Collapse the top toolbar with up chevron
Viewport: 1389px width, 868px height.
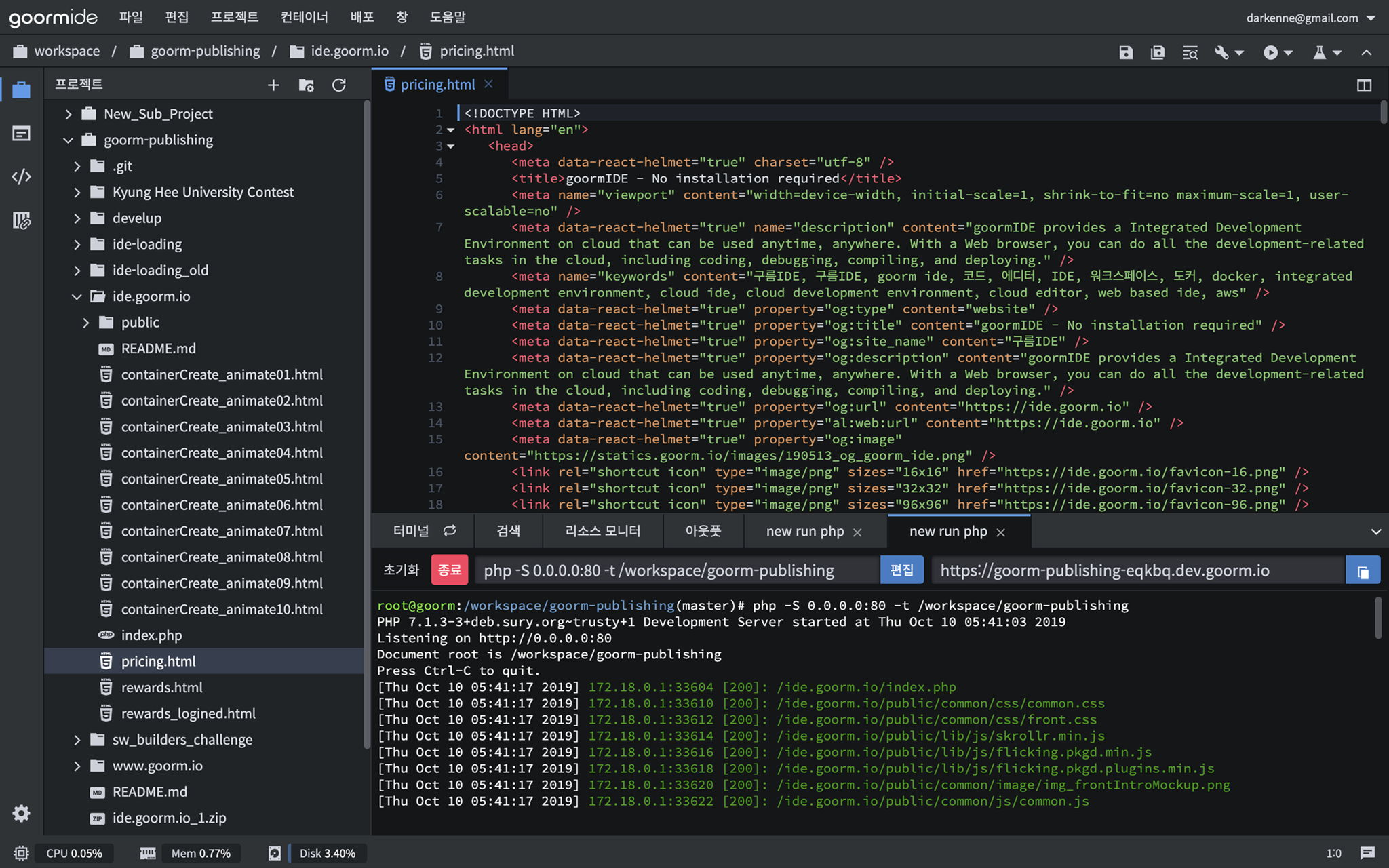[x=1367, y=52]
